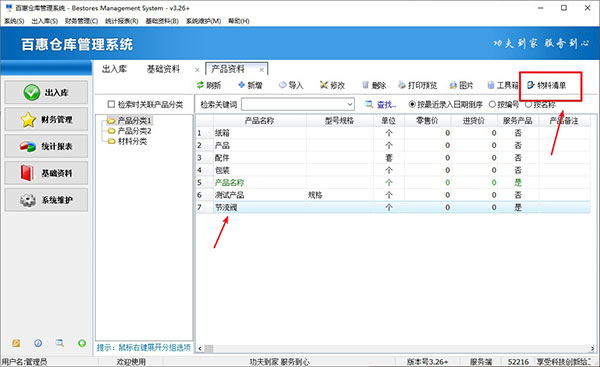The height and width of the screenshot is (367, 600).
Task: Open the 检索关键词 dropdown arrow
Action: [350, 104]
